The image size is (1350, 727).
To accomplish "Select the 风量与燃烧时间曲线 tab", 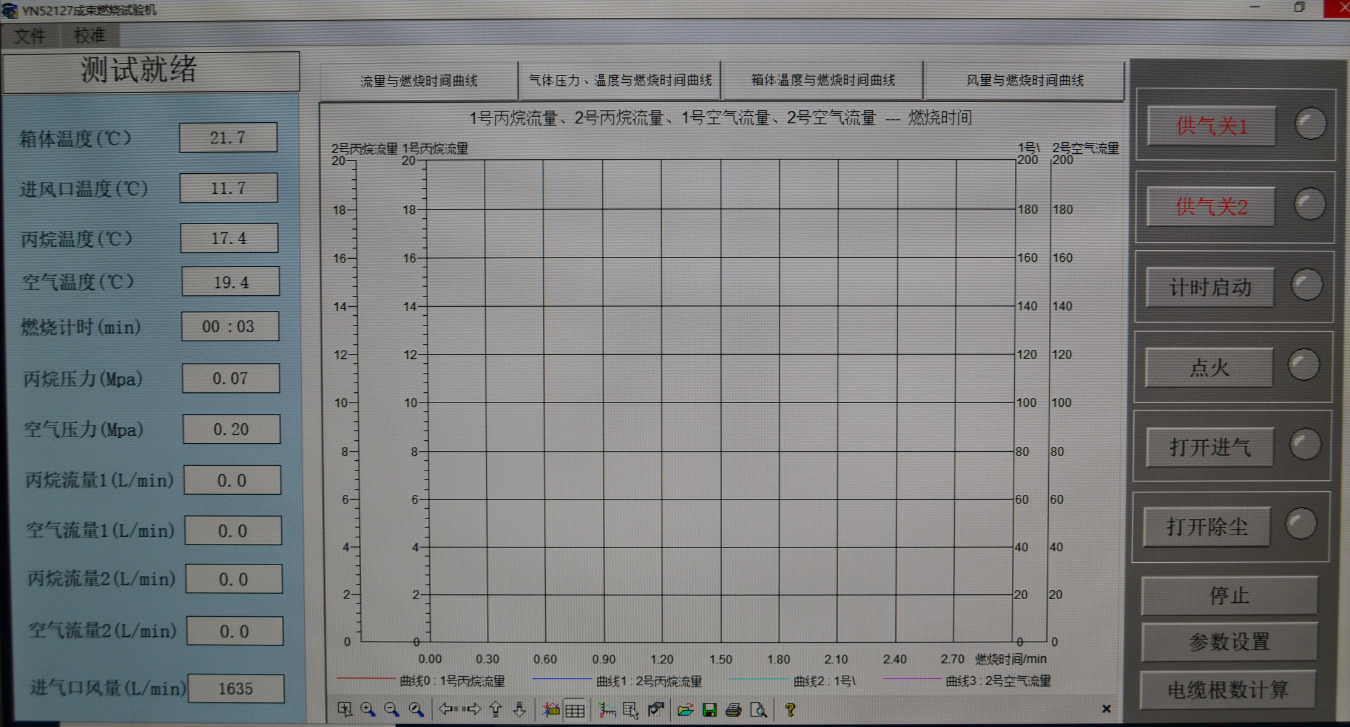I will point(1024,80).
